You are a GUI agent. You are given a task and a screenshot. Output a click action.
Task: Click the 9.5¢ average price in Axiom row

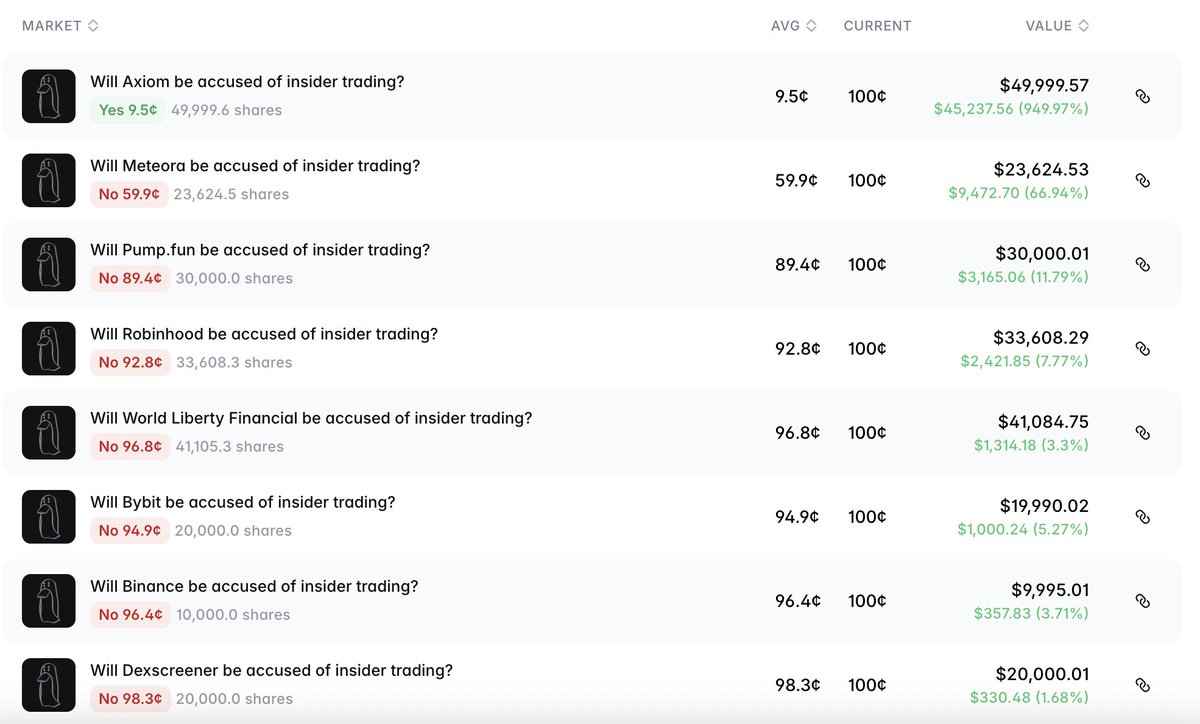pos(791,97)
